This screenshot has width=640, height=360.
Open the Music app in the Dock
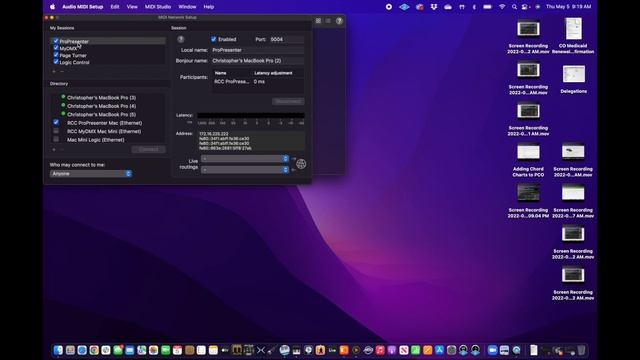click(x=380, y=350)
